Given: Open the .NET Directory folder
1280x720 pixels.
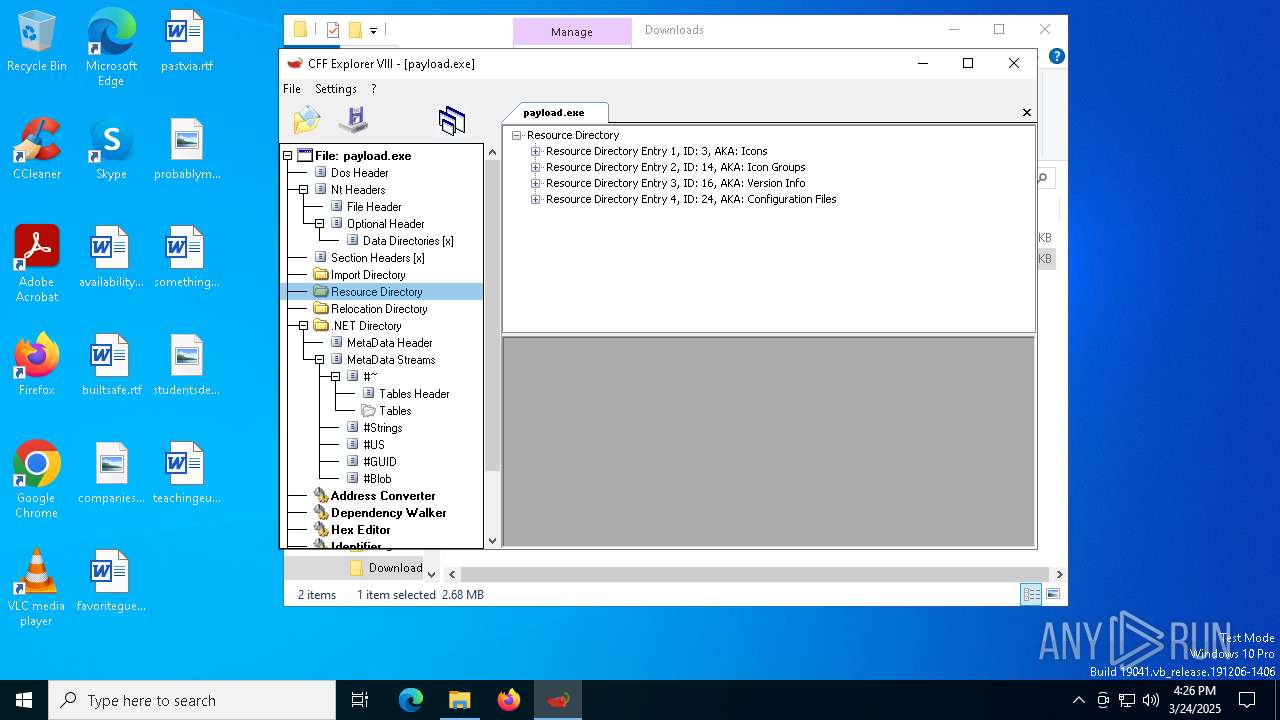Looking at the screenshot, I should coord(366,326).
